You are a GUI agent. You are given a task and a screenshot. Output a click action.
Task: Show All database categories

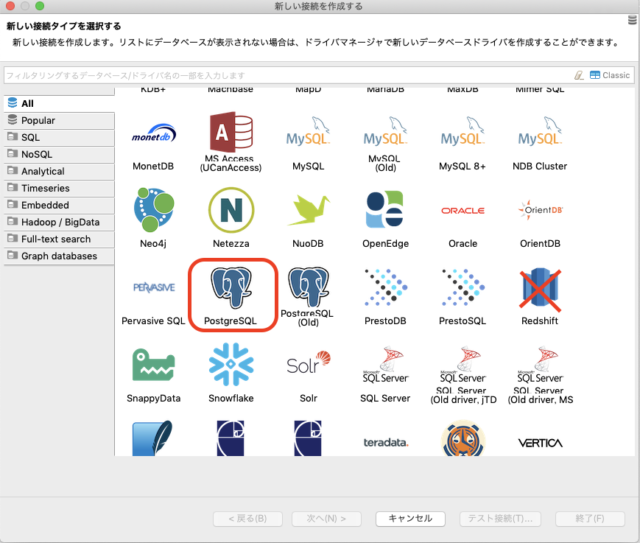pos(59,104)
